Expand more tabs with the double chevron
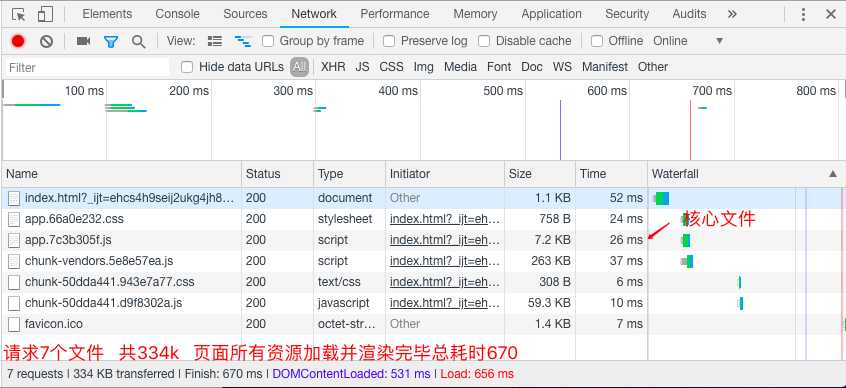 point(732,14)
